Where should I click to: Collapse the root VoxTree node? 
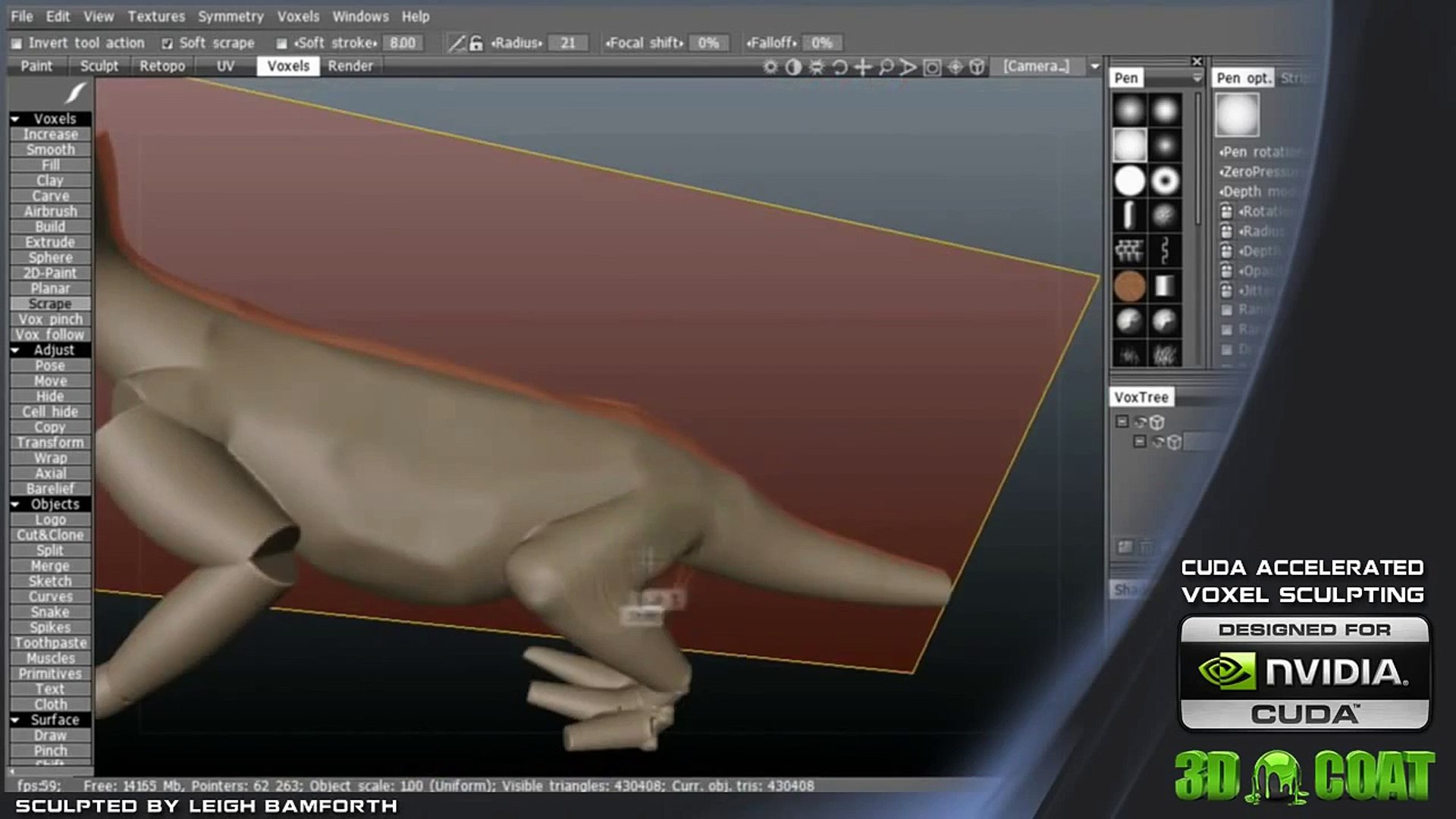point(1122,422)
